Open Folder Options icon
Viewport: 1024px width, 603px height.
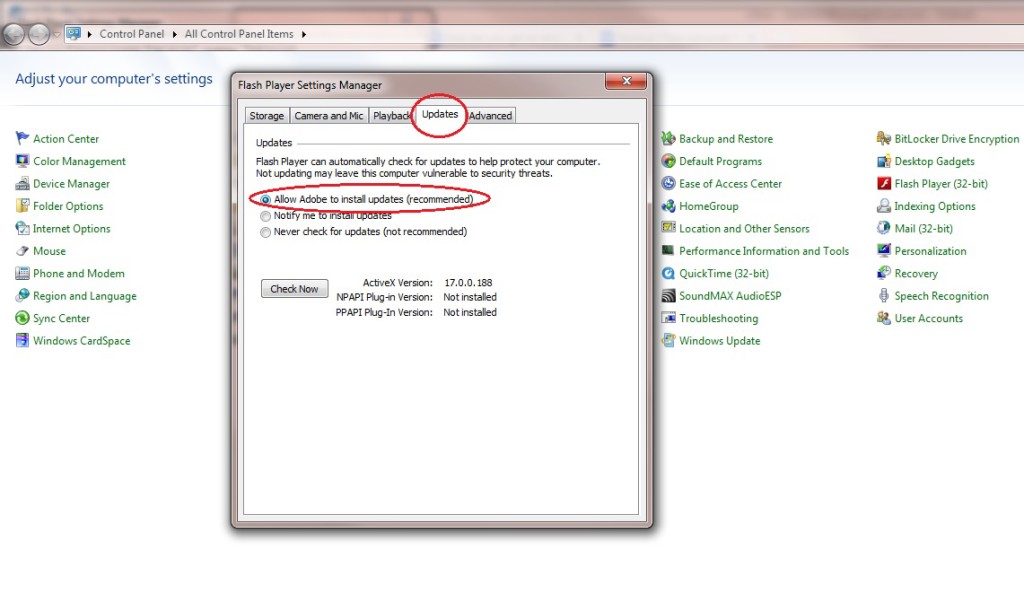[22, 206]
